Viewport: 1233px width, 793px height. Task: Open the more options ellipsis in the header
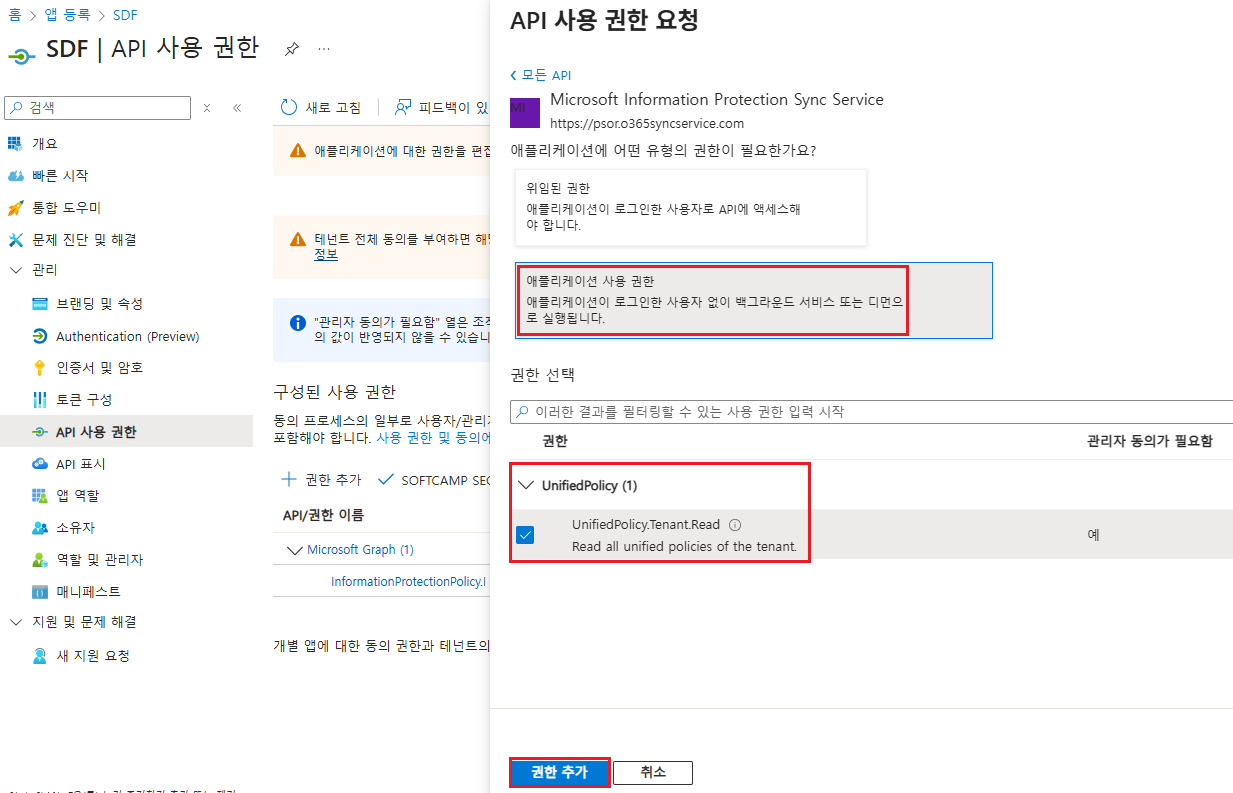pos(324,49)
